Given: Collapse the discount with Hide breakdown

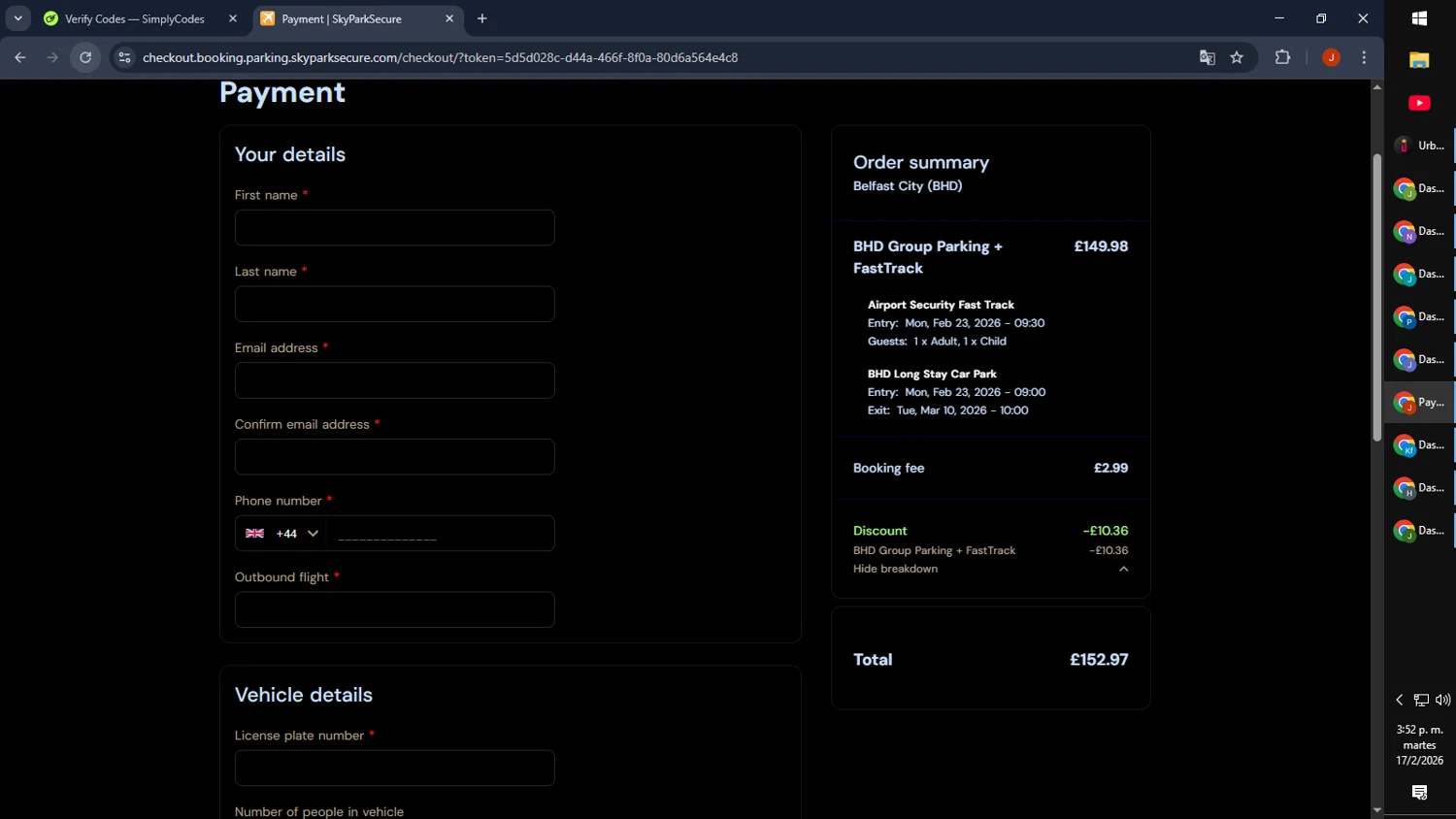Looking at the screenshot, I should [x=990, y=569].
